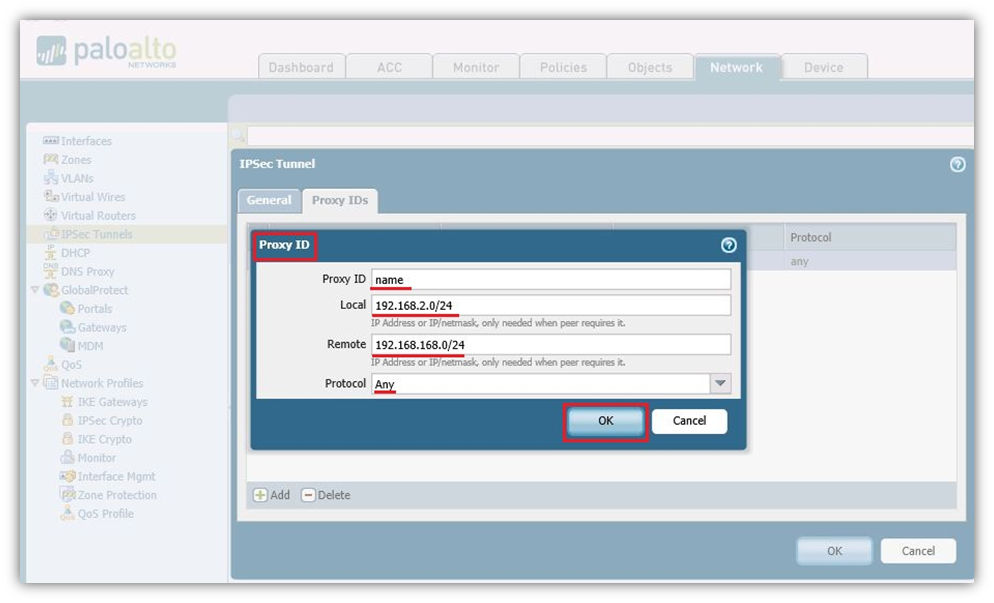Collapse the Network Profiles tree node
994x603 pixels.
click(x=36, y=383)
